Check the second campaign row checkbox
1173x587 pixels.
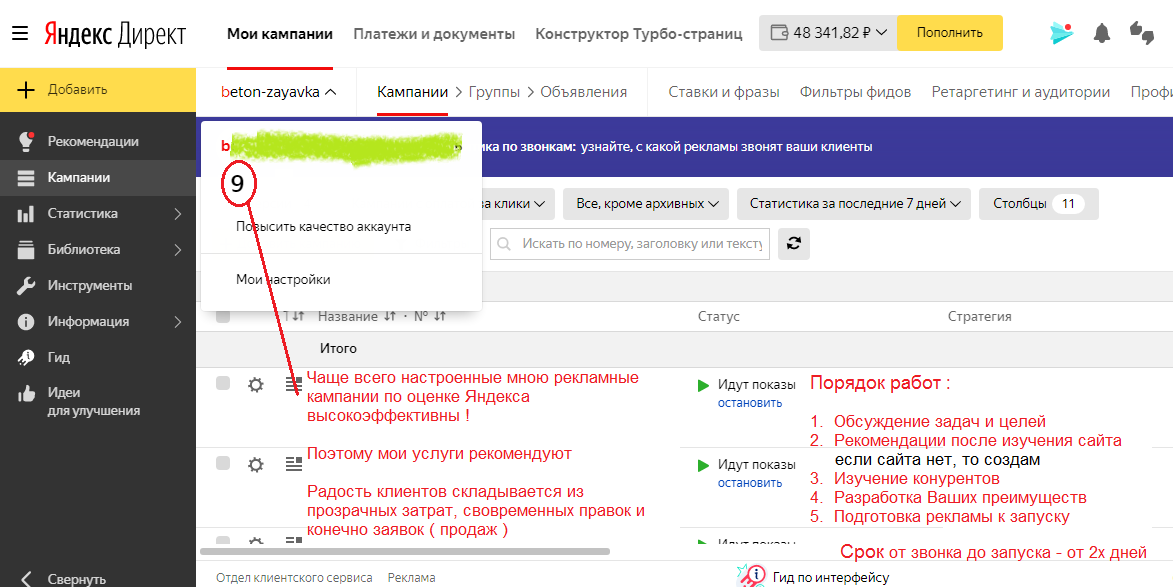click(x=223, y=463)
